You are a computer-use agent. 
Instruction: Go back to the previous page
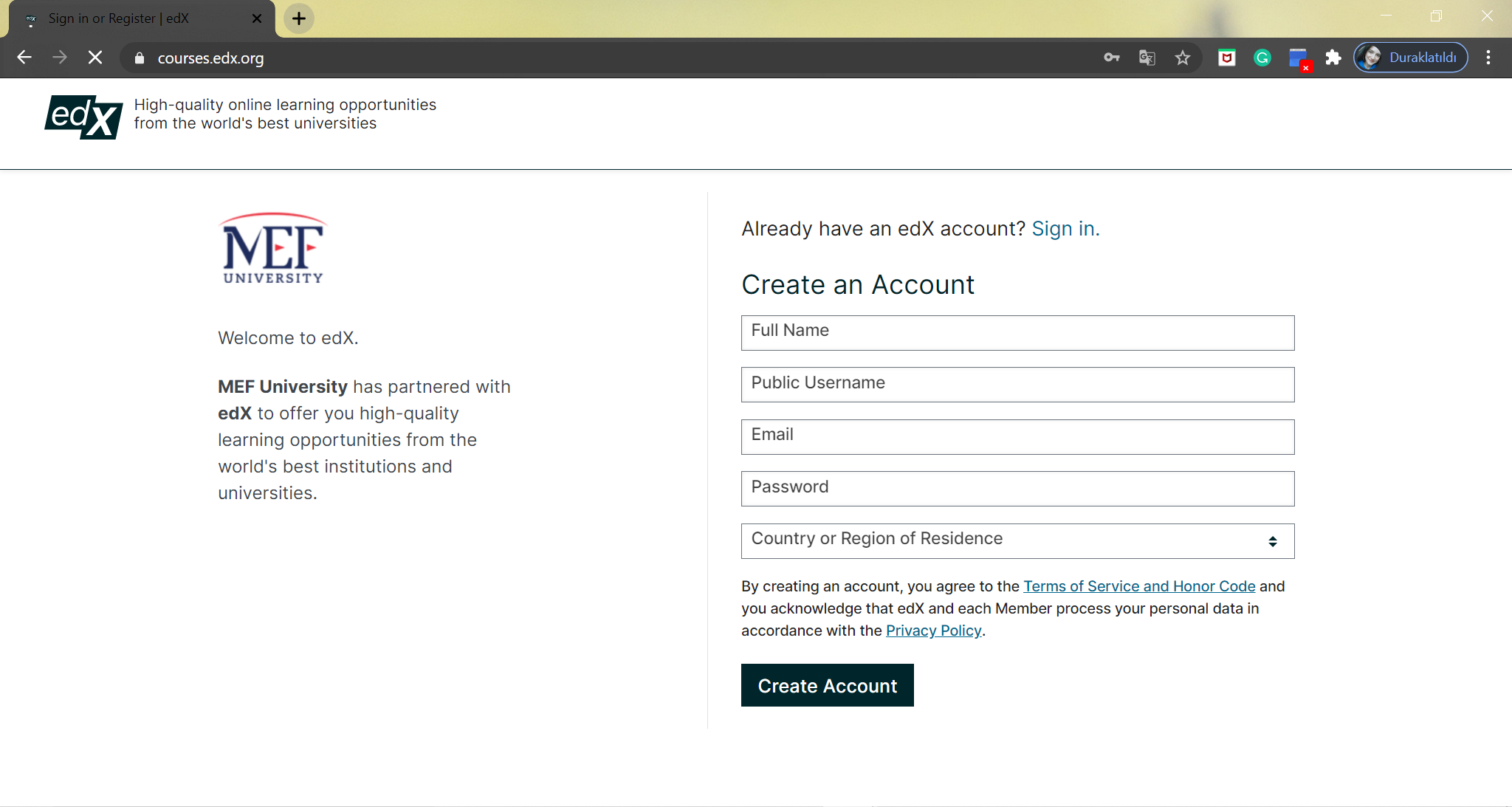pyautogui.click(x=24, y=58)
